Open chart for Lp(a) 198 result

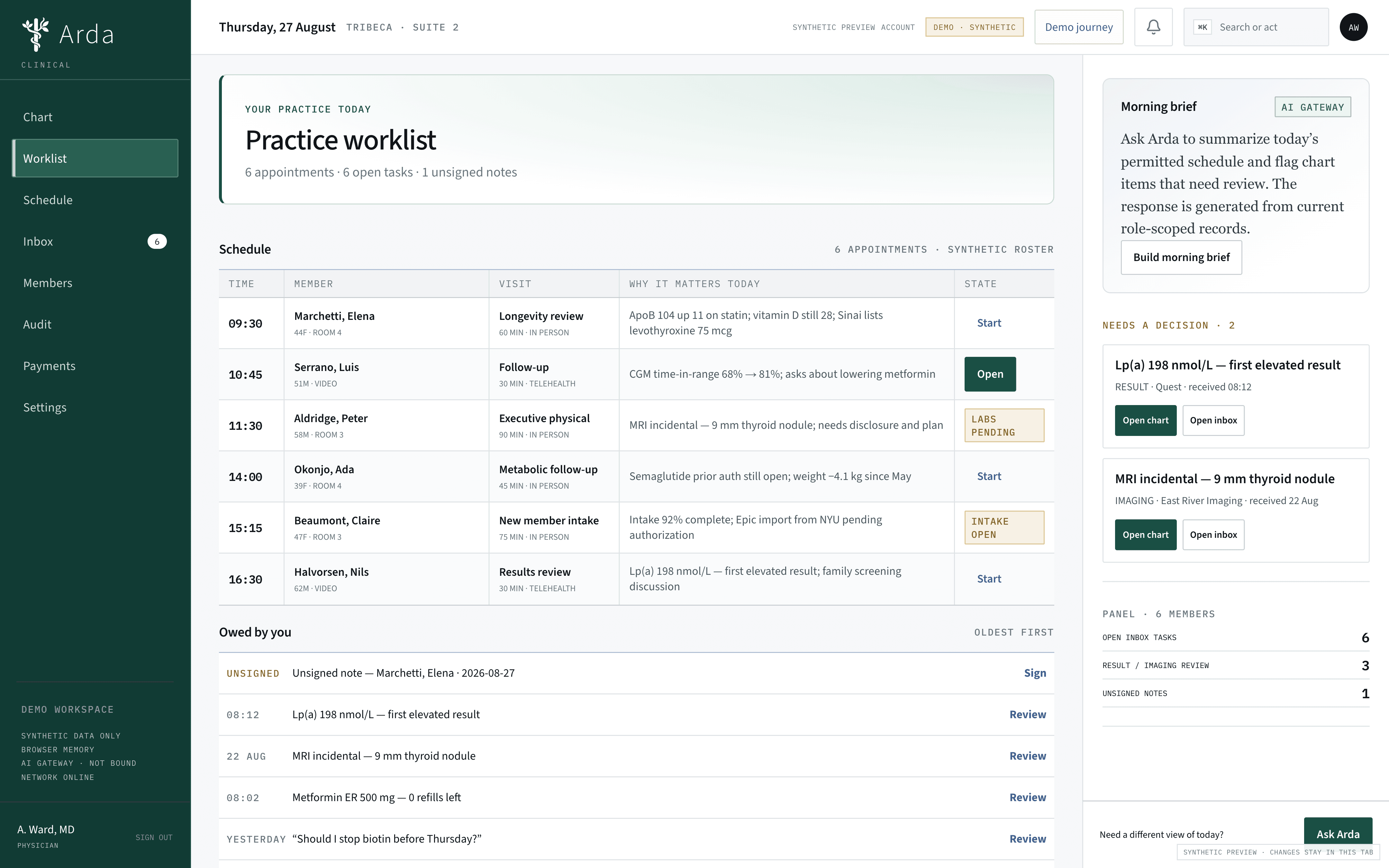[1145, 420]
